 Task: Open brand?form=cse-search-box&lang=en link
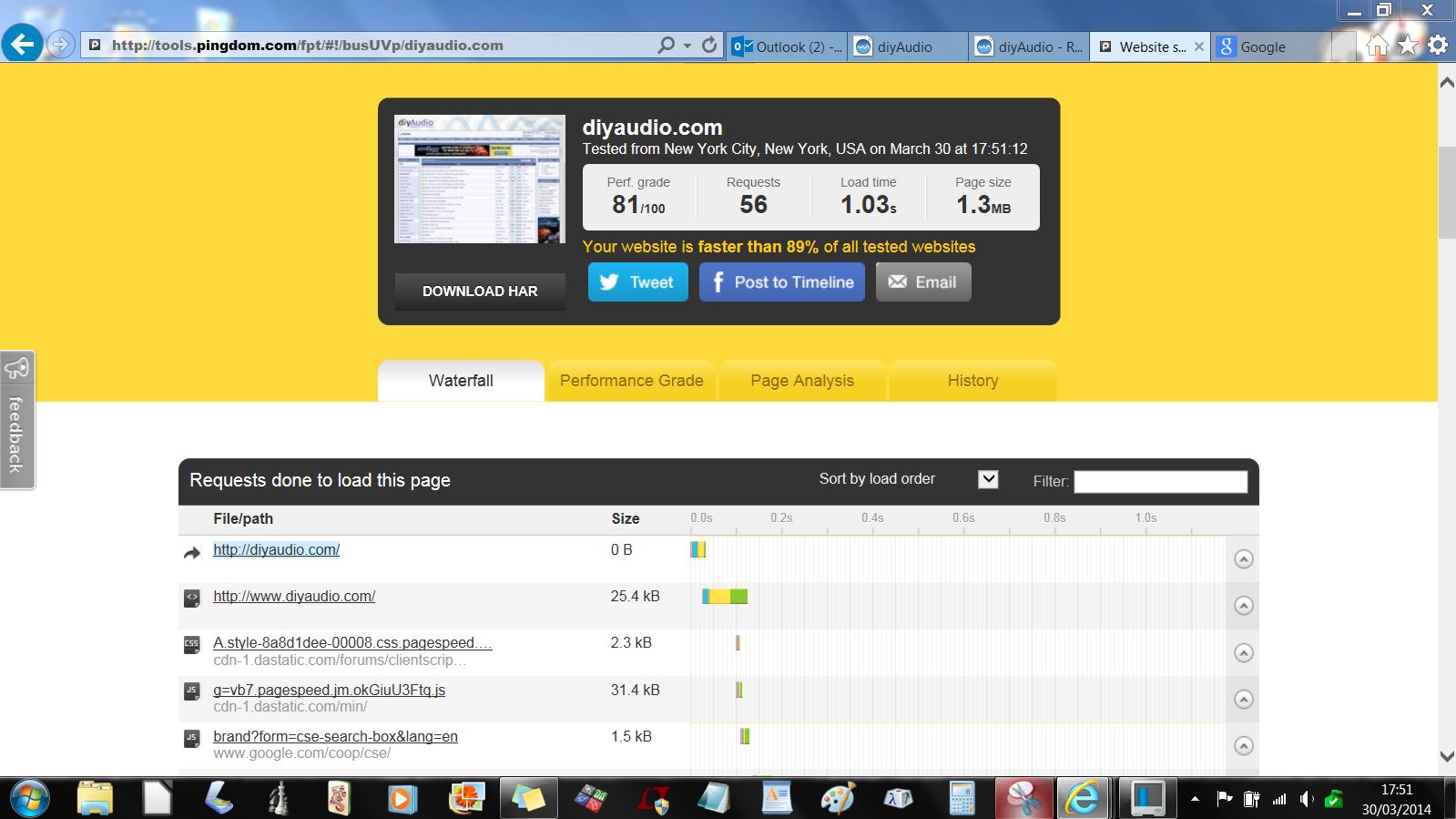click(x=335, y=736)
